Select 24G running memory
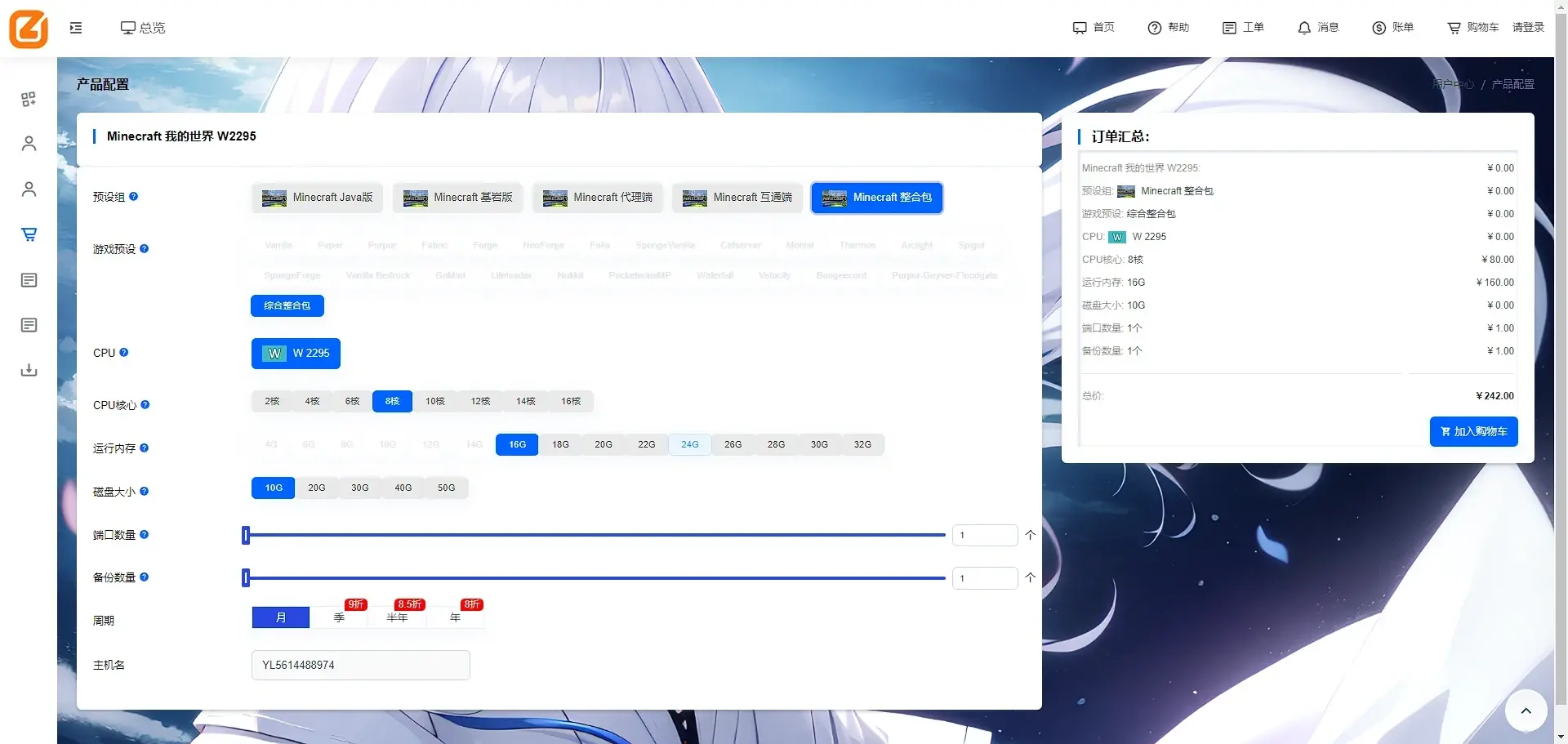 tap(690, 444)
